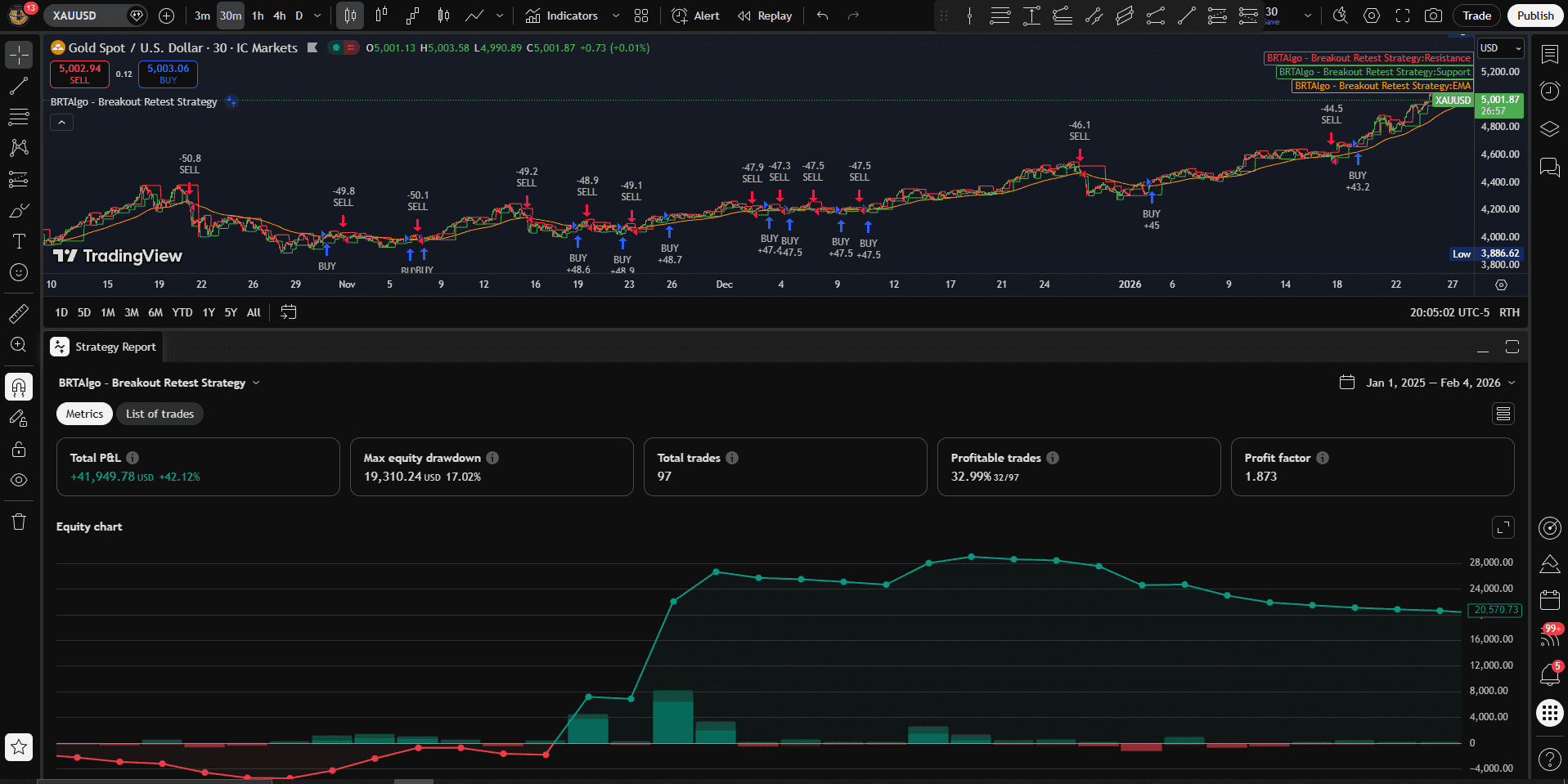Collapse the indicator legend chevron
Image resolution: width=1568 pixels, height=784 pixels.
[61, 123]
